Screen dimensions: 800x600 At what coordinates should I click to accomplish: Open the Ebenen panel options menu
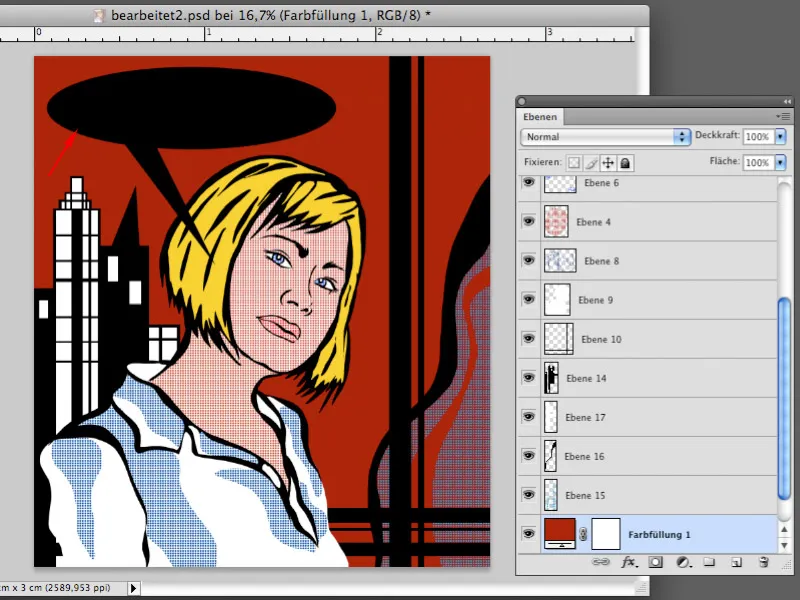pos(783,116)
